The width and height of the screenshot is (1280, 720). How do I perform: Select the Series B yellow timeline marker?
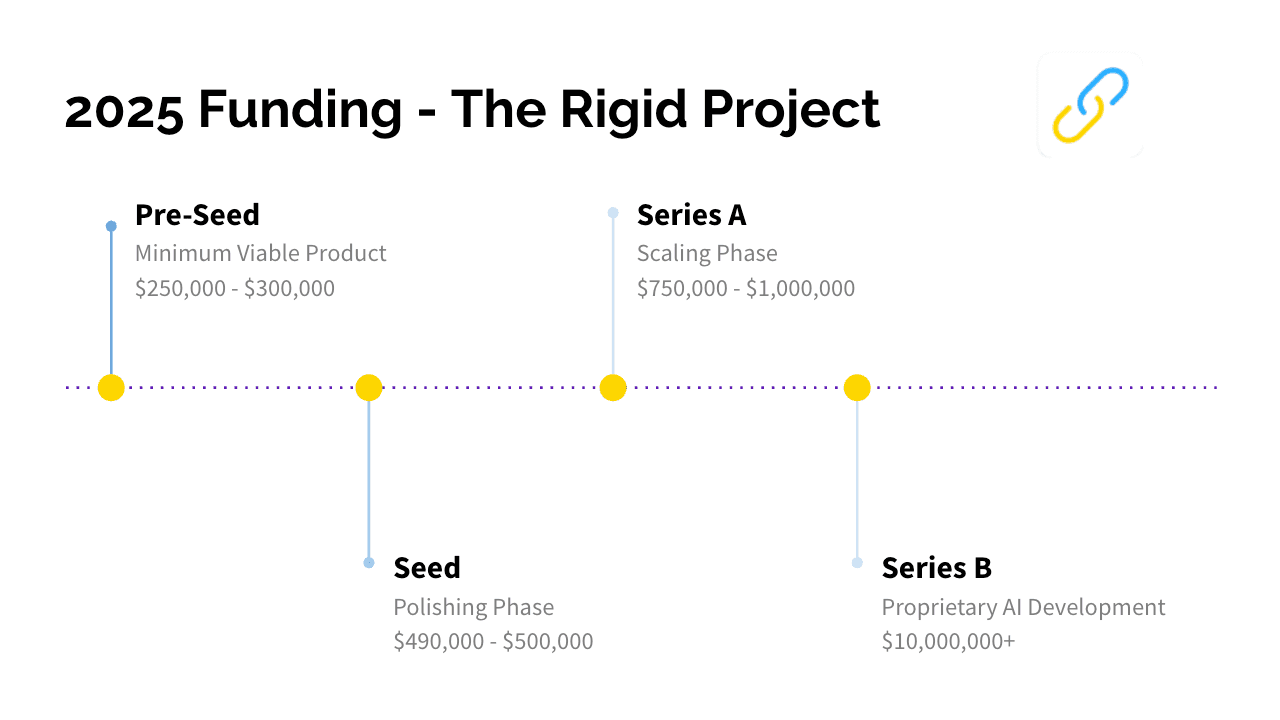click(857, 388)
